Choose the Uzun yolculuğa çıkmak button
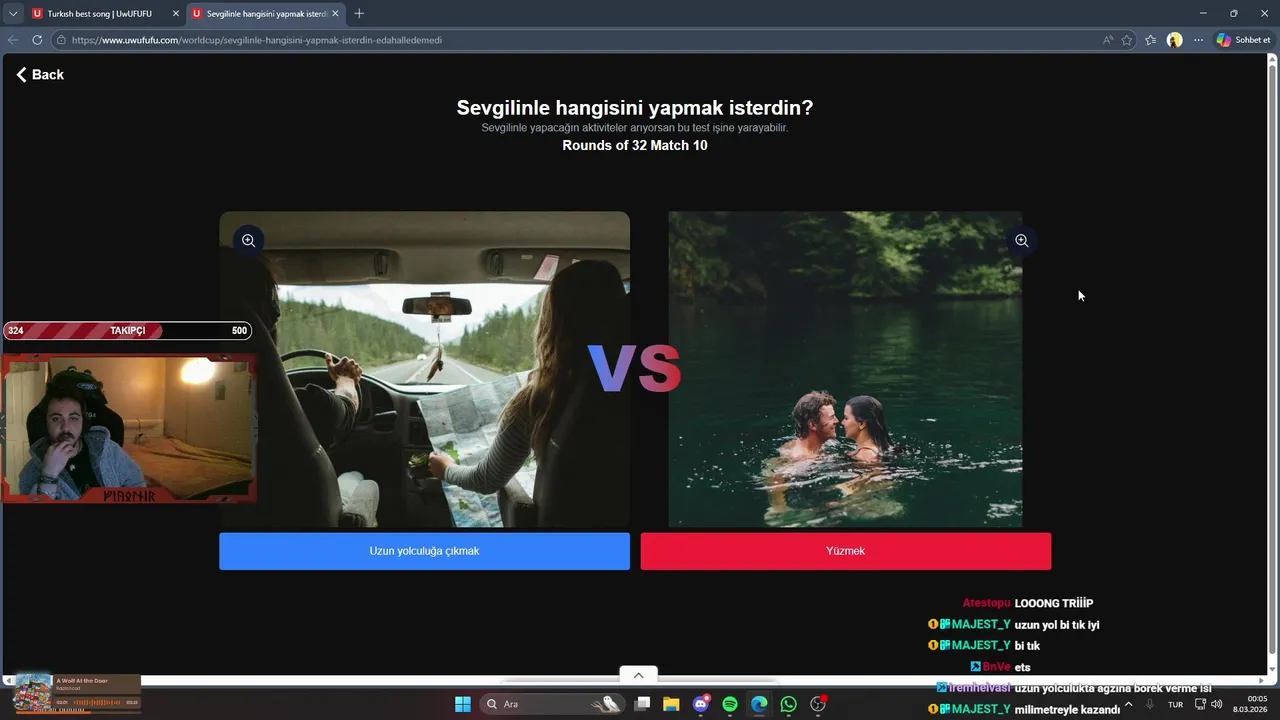 point(424,551)
